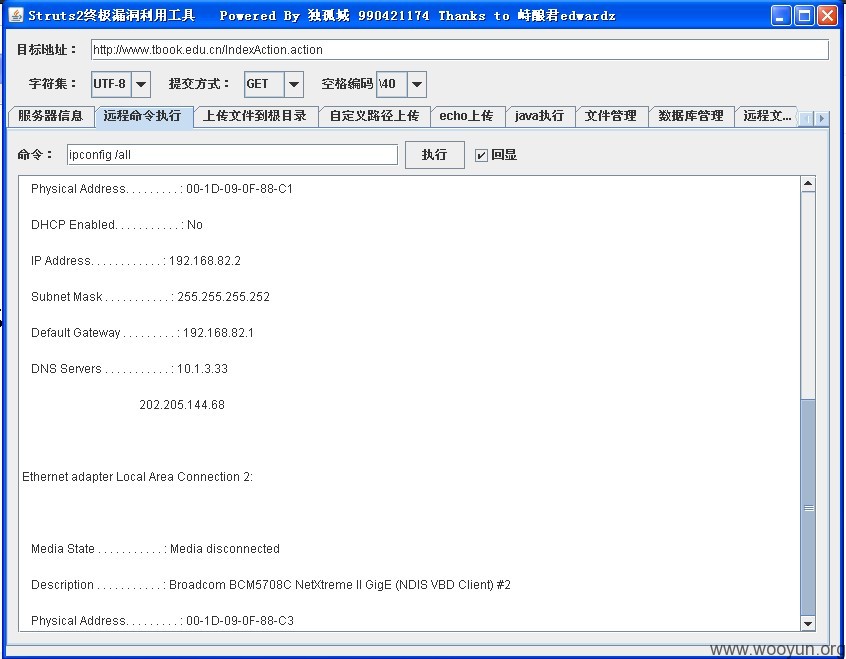The image size is (846, 659).
Task: Open the echo上传 tab
Action: pos(466,116)
